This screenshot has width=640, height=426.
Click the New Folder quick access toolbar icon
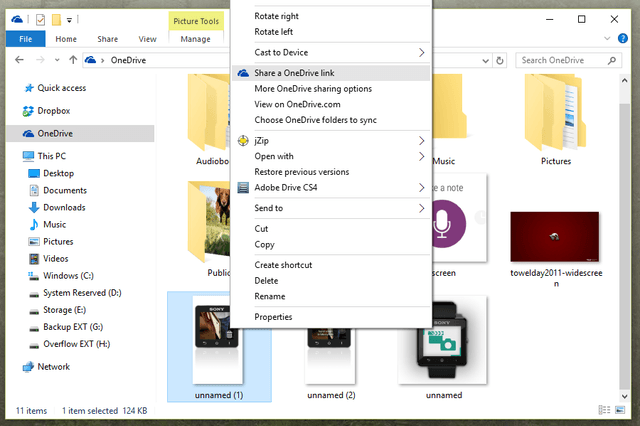(56, 20)
